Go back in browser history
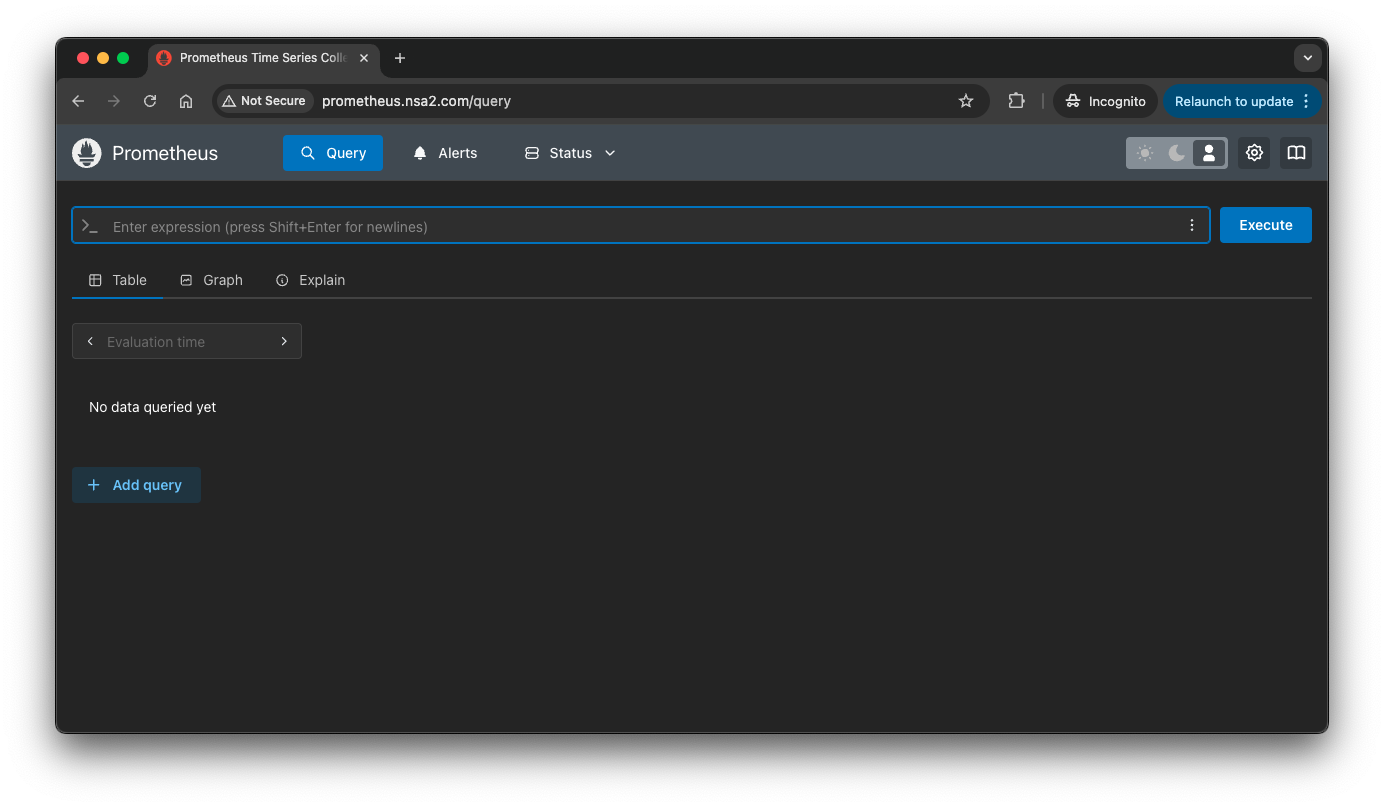Image resolution: width=1384 pixels, height=807 pixels. point(78,101)
